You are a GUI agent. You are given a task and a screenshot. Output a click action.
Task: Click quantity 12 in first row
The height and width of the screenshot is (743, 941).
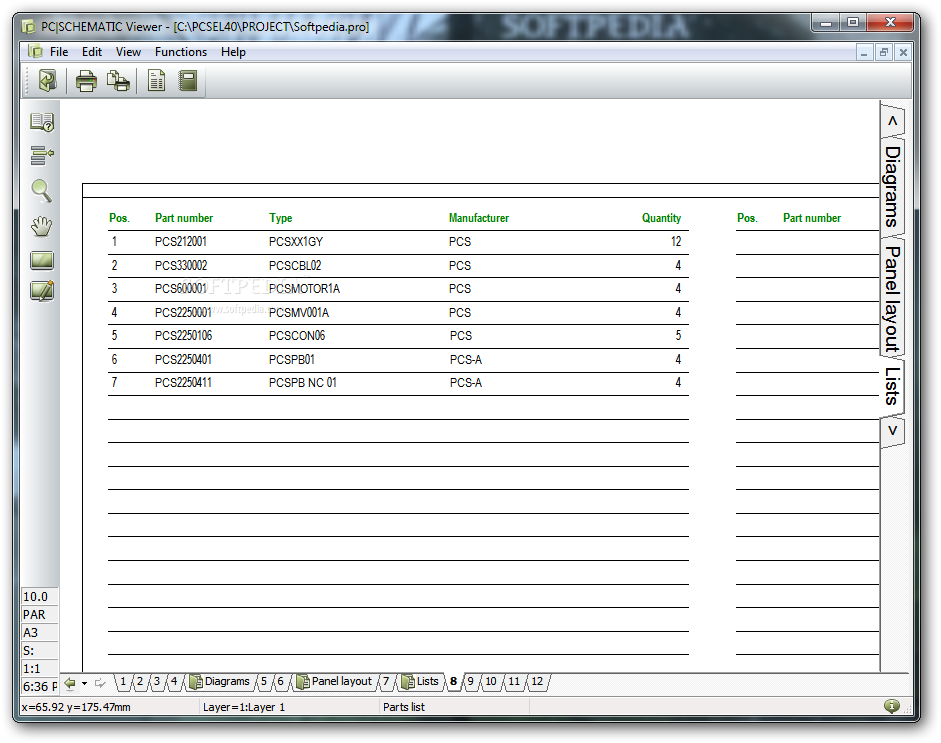[x=676, y=242]
